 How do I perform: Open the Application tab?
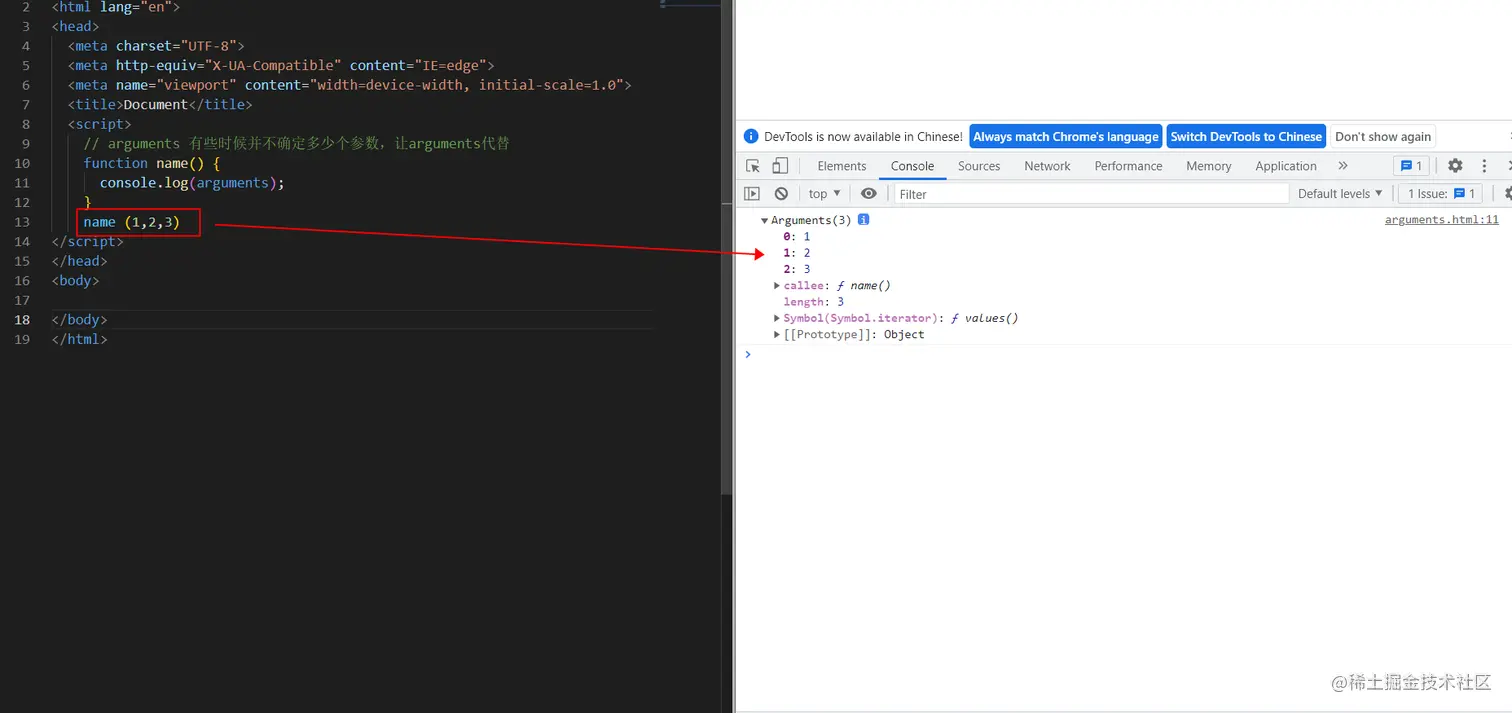[1286, 166]
